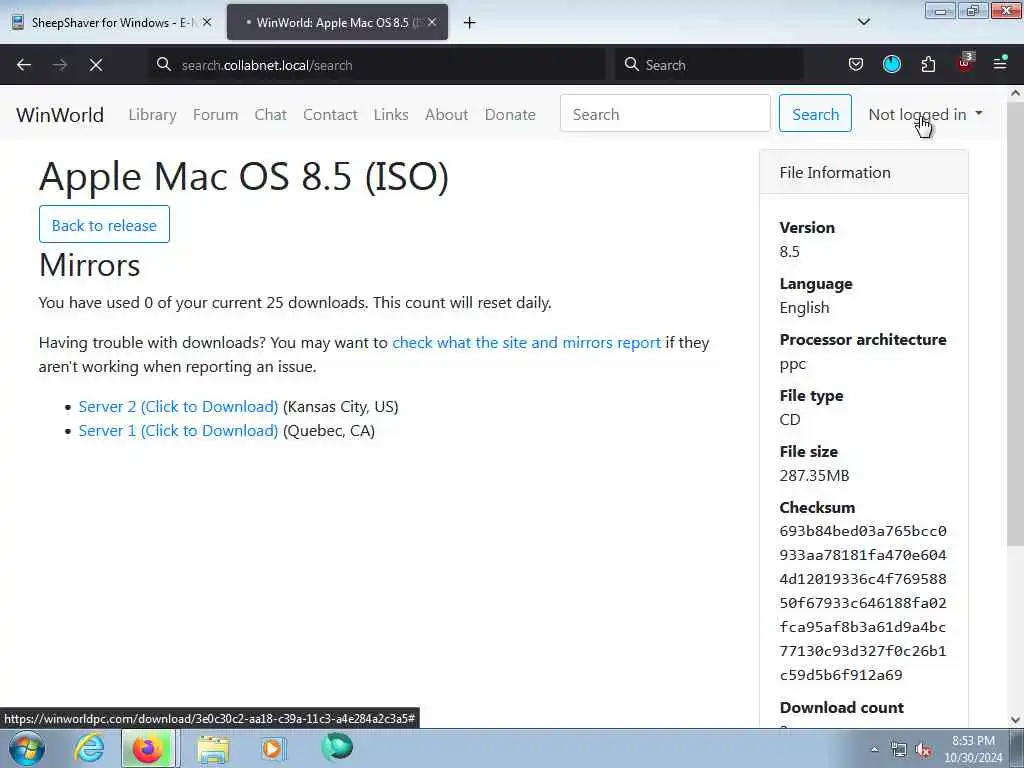Open the Links nav item
This screenshot has height=768, width=1024.
pyautogui.click(x=391, y=114)
